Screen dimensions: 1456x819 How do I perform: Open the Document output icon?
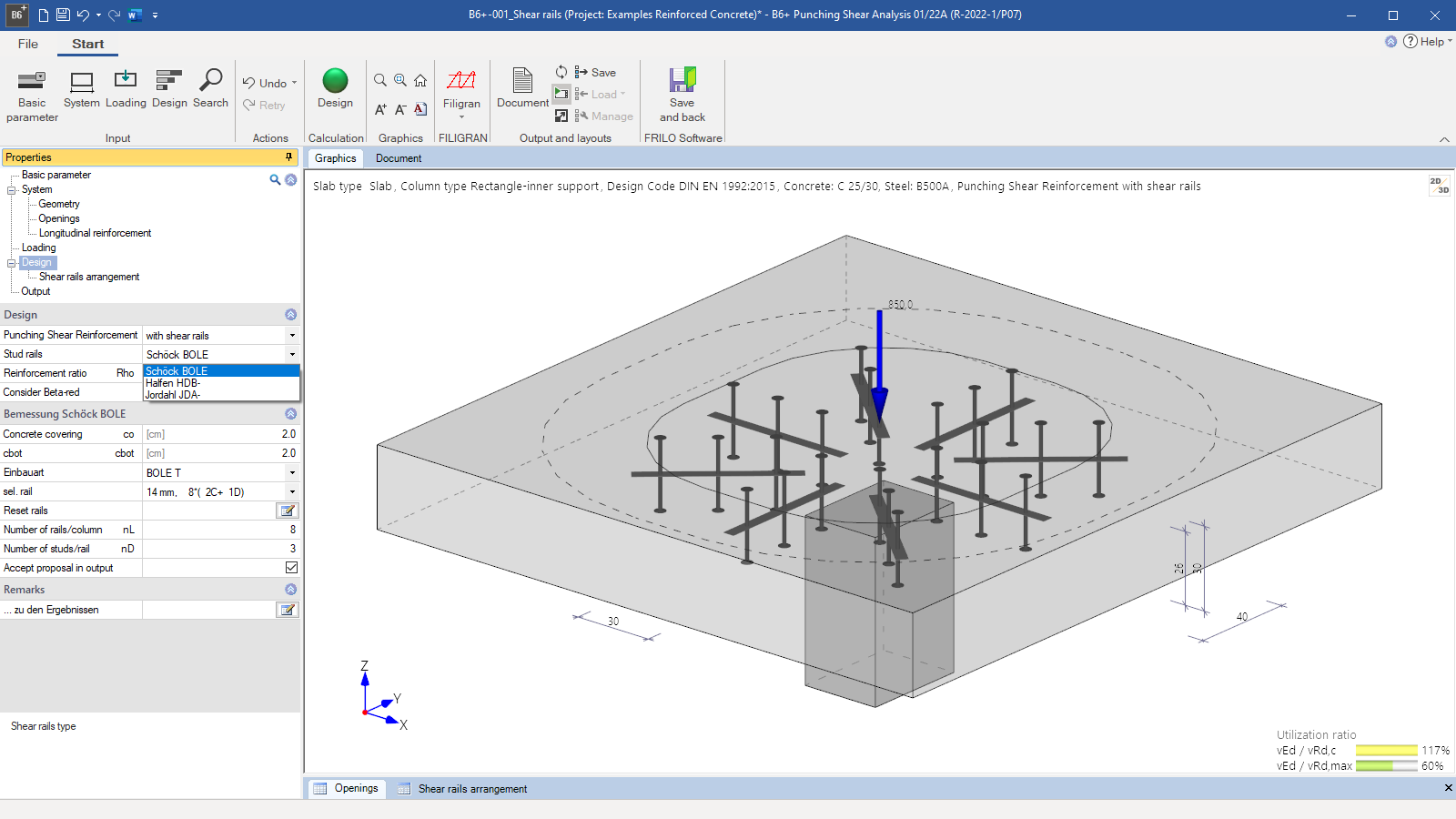point(522,89)
